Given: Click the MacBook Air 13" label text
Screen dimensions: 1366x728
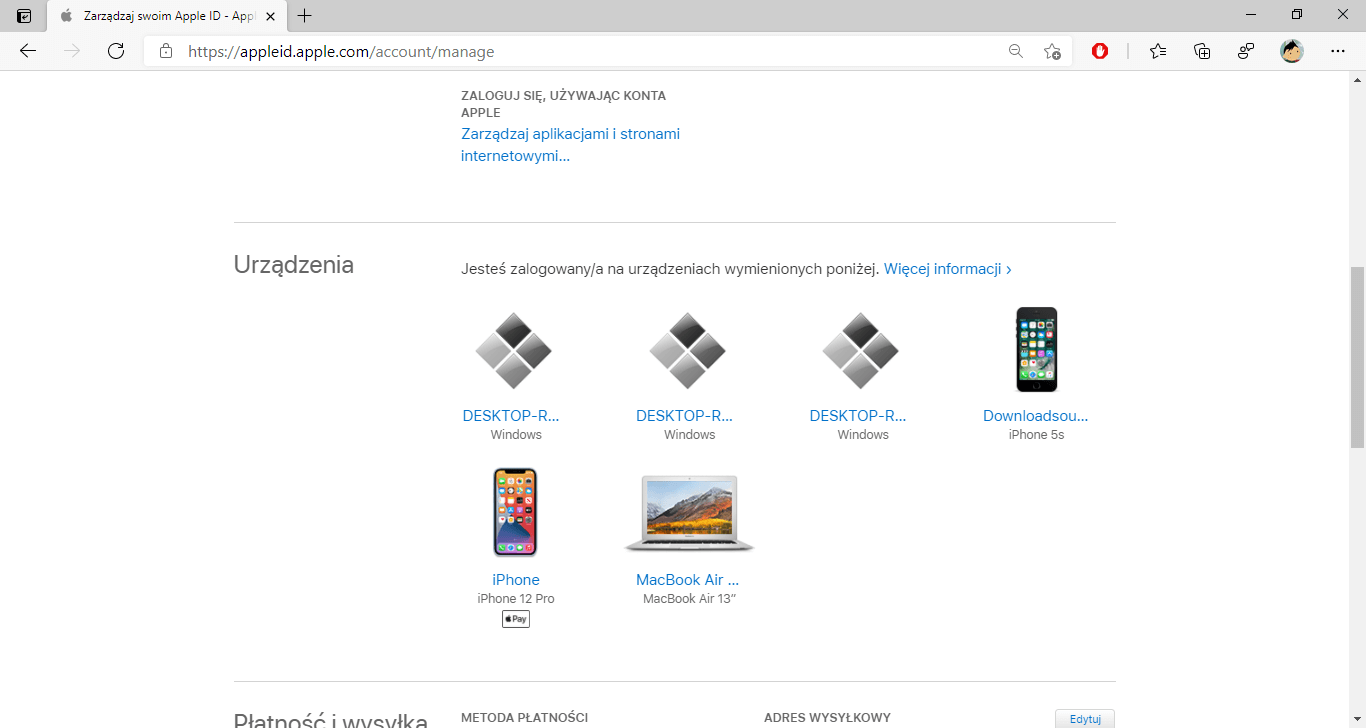Looking at the screenshot, I should [x=690, y=599].
